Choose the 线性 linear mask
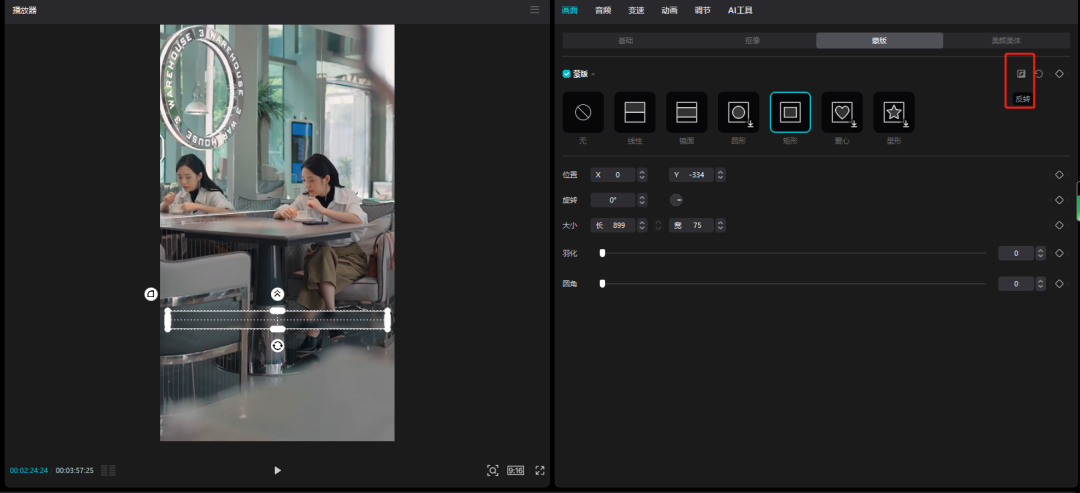1080x493 pixels. point(634,112)
